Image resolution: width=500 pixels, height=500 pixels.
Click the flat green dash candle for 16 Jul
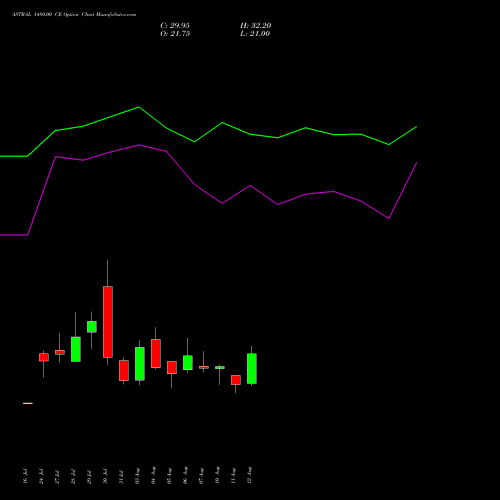coord(28,403)
